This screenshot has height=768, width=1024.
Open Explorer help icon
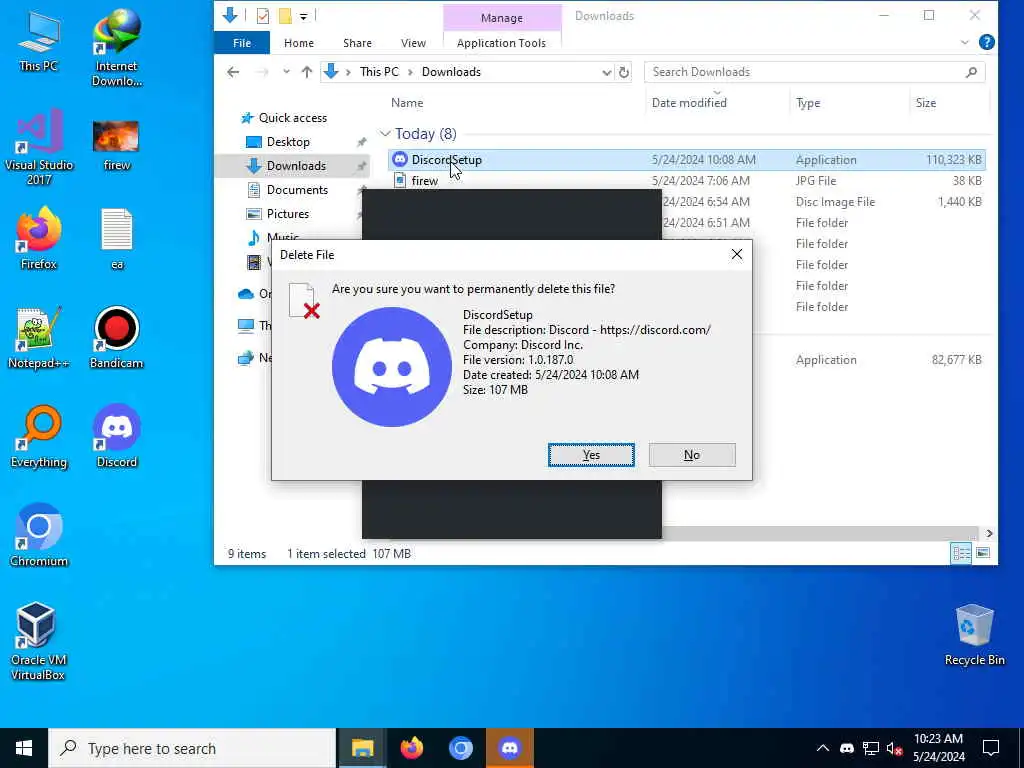point(986,42)
